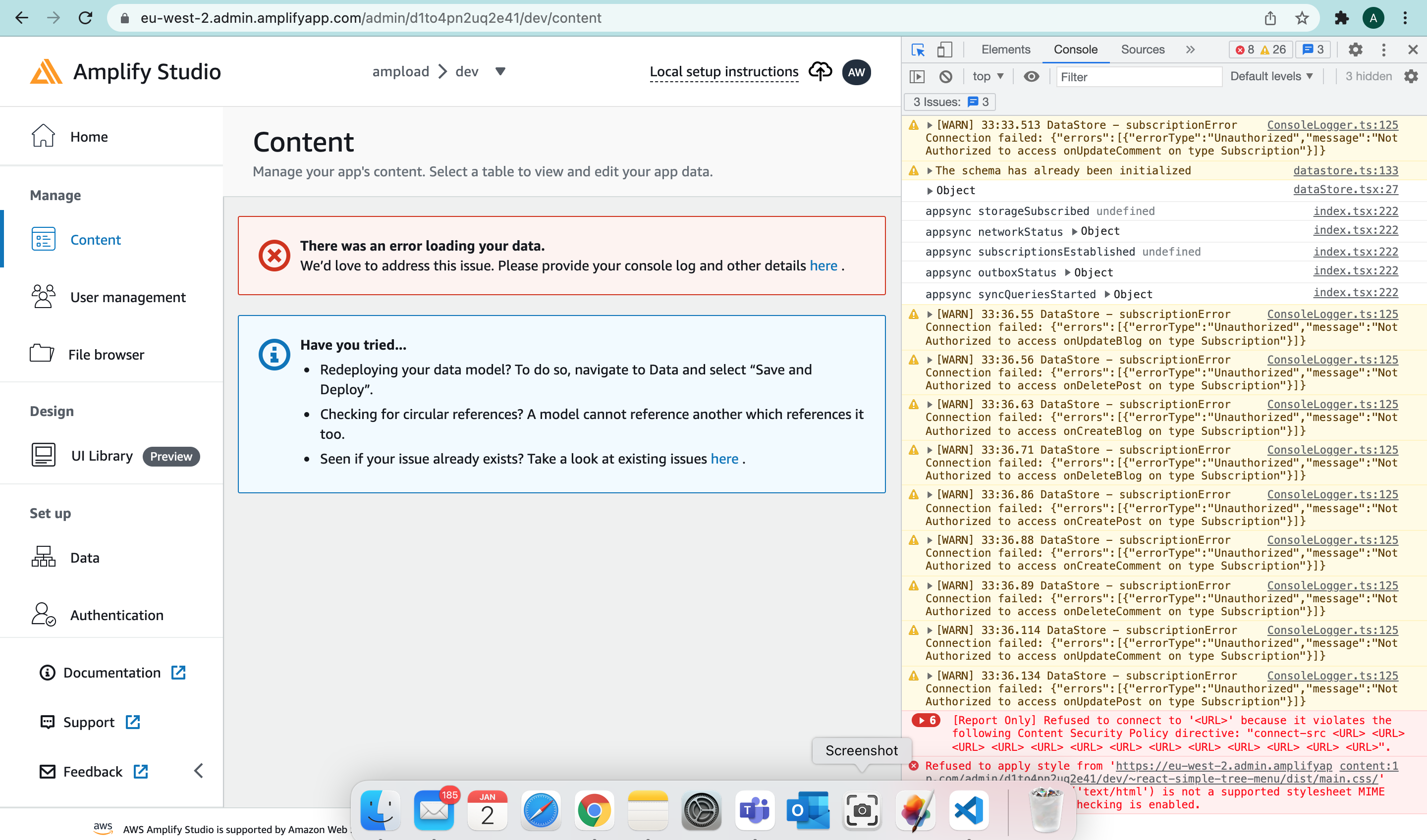This screenshot has height=840, width=1427.
Task: Open the datastore.ts:133 source link
Action: pos(1345,170)
